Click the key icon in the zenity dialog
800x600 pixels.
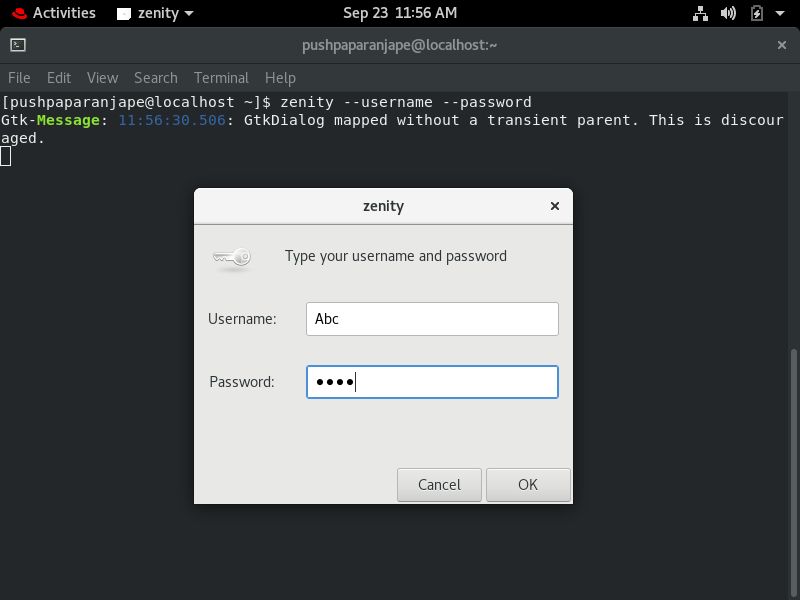[x=231, y=258]
